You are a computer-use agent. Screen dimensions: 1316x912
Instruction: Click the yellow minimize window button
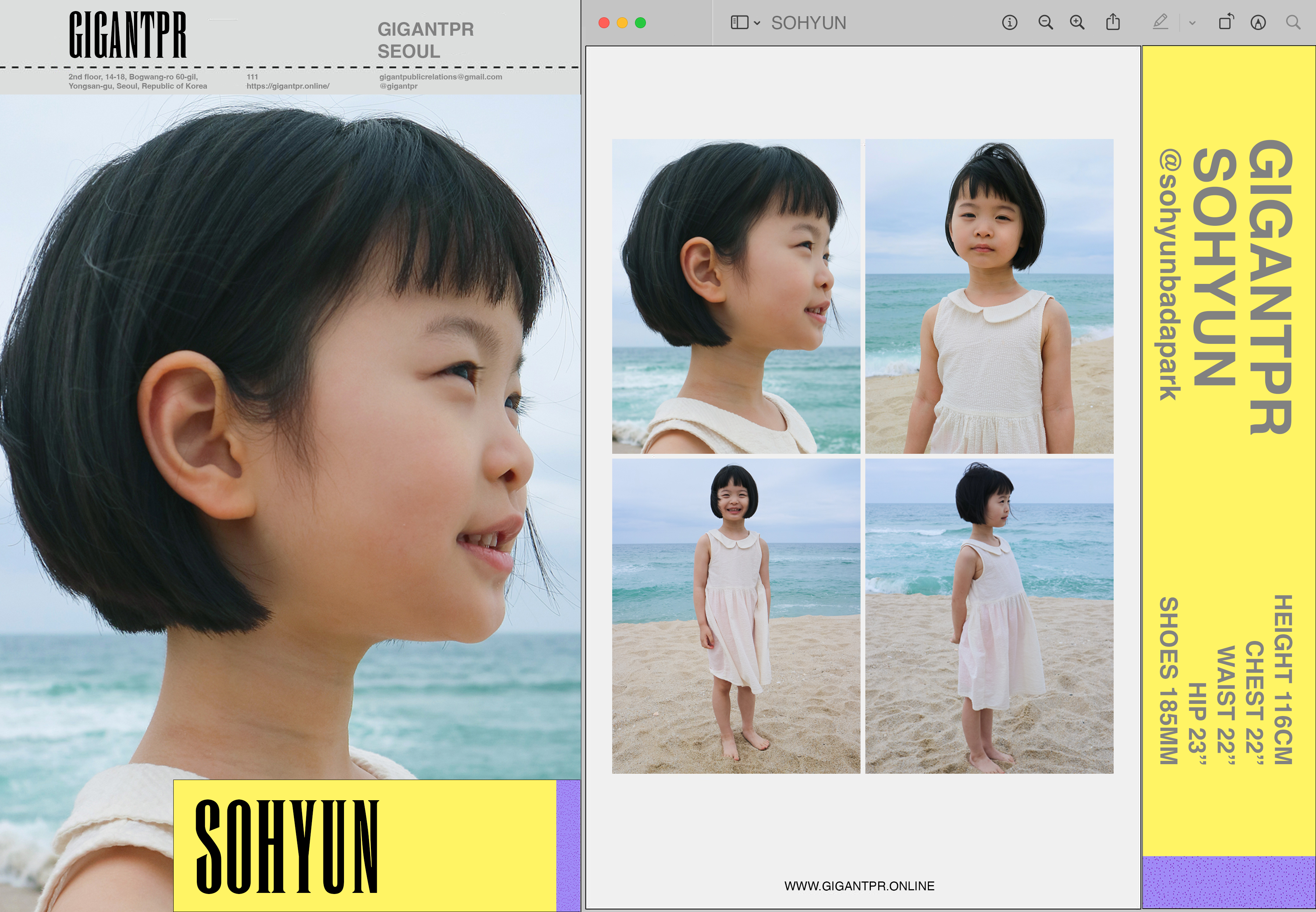tap(622, 23)
